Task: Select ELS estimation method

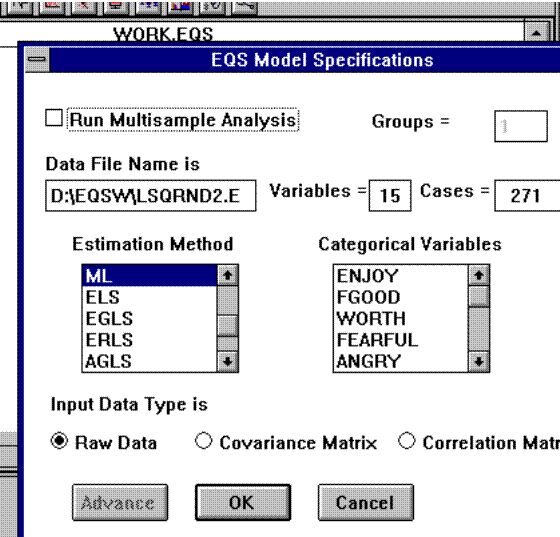Action: click(149, 297)
